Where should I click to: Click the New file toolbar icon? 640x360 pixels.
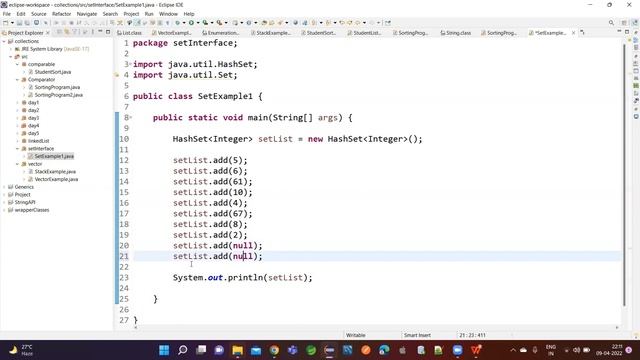coord(6,23)
